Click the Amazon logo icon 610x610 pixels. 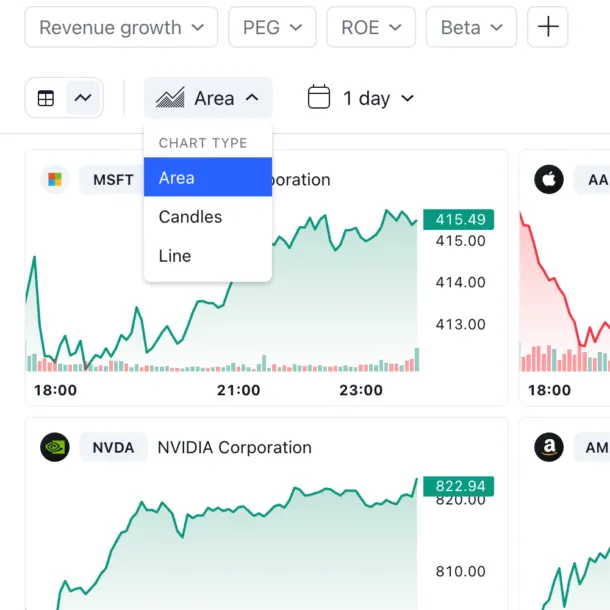(x=549, y=447)
